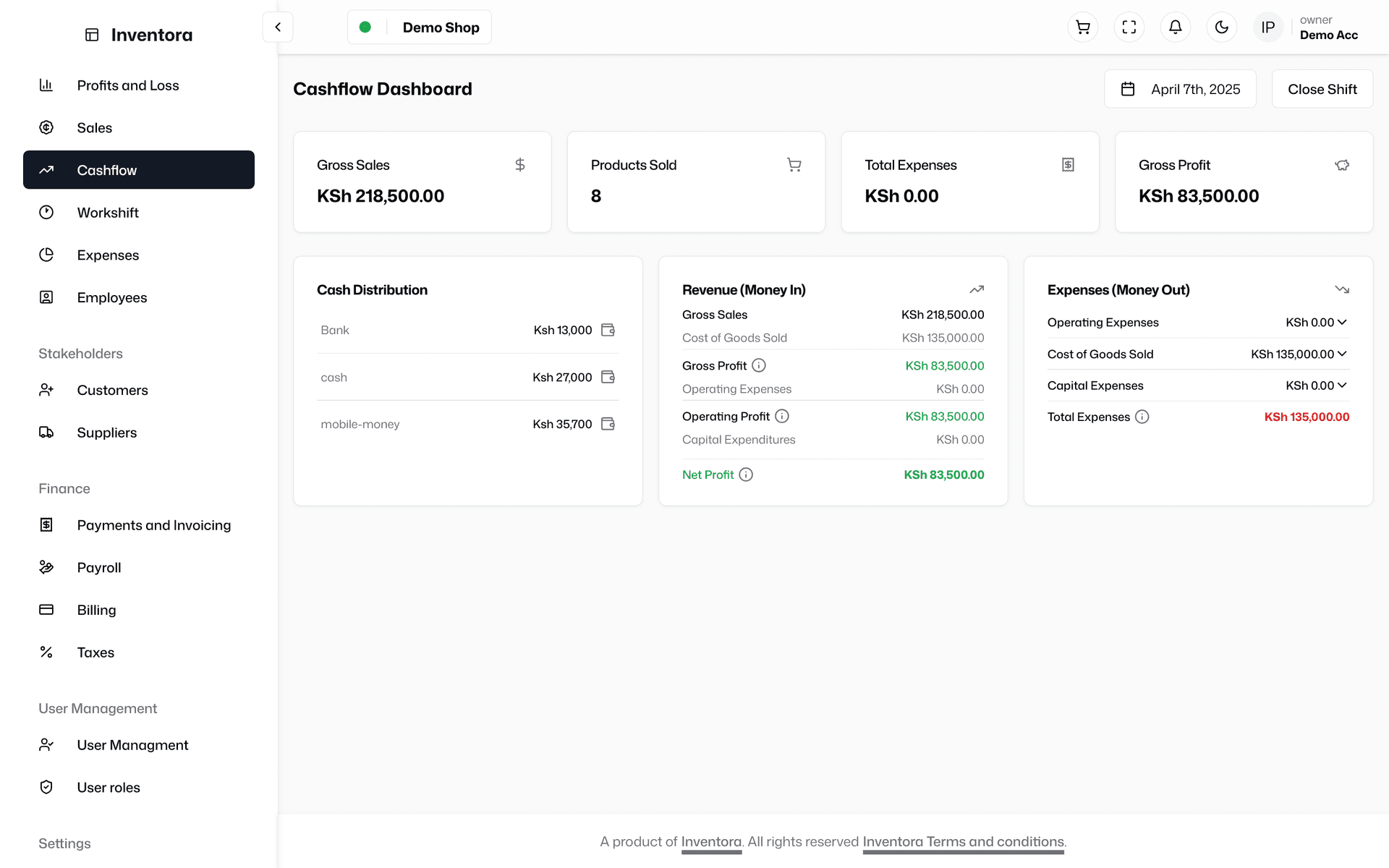Open wallet icon for Bank row
This screenshot has height=868, width=1389.
(608, 330)
